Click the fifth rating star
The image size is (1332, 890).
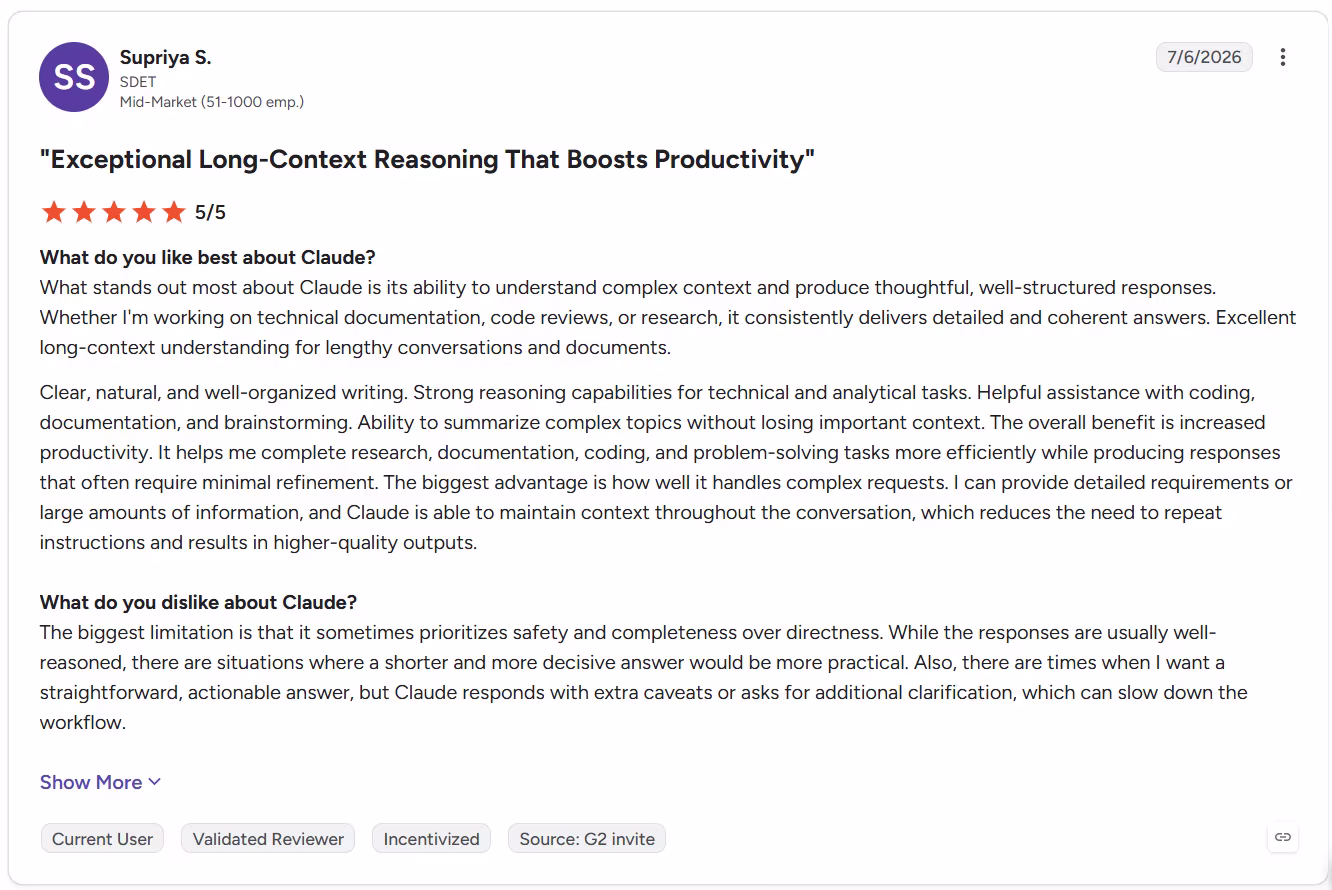(x=174, y=212)
